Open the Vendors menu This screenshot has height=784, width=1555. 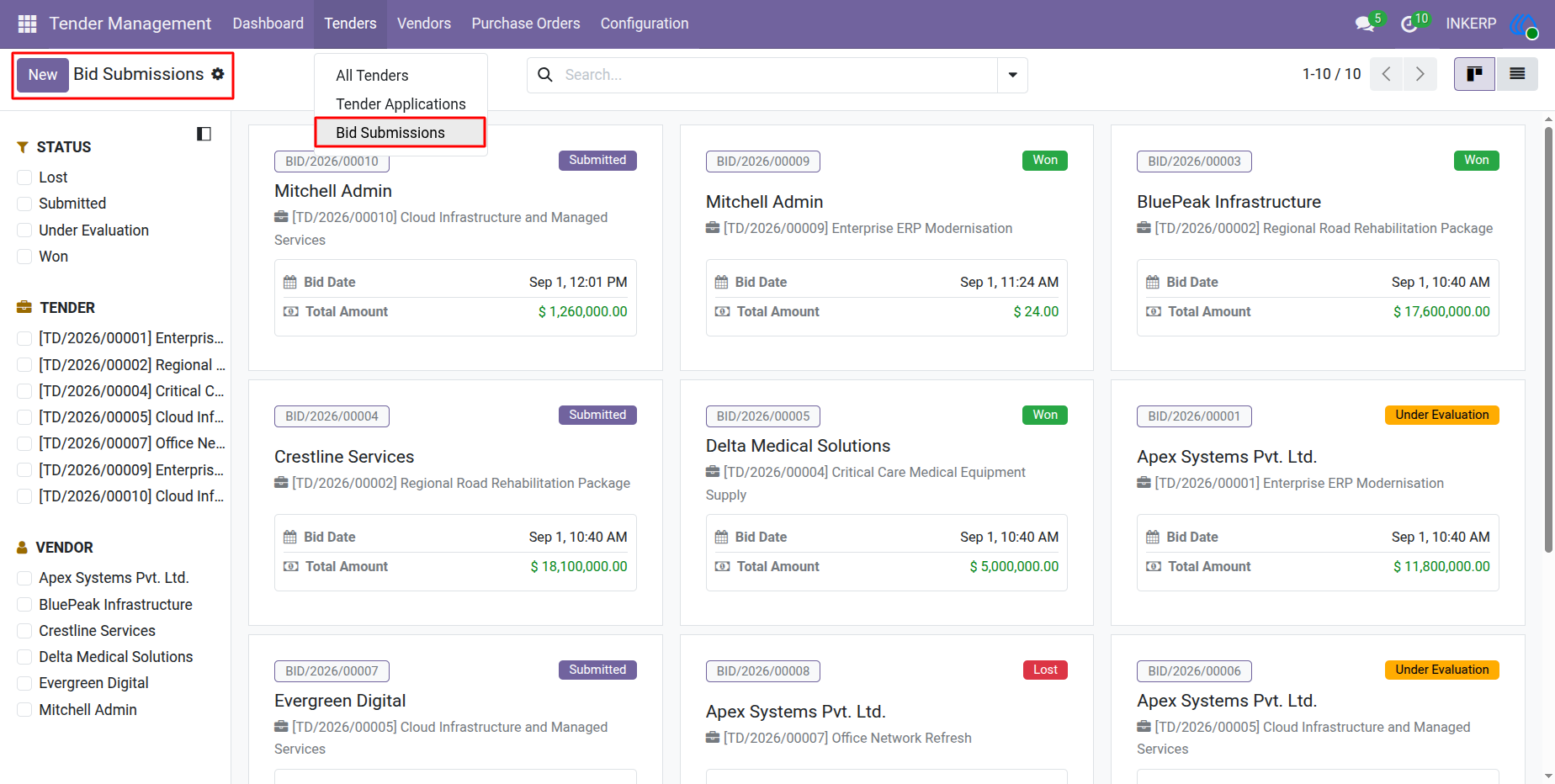tap(424, 24)
